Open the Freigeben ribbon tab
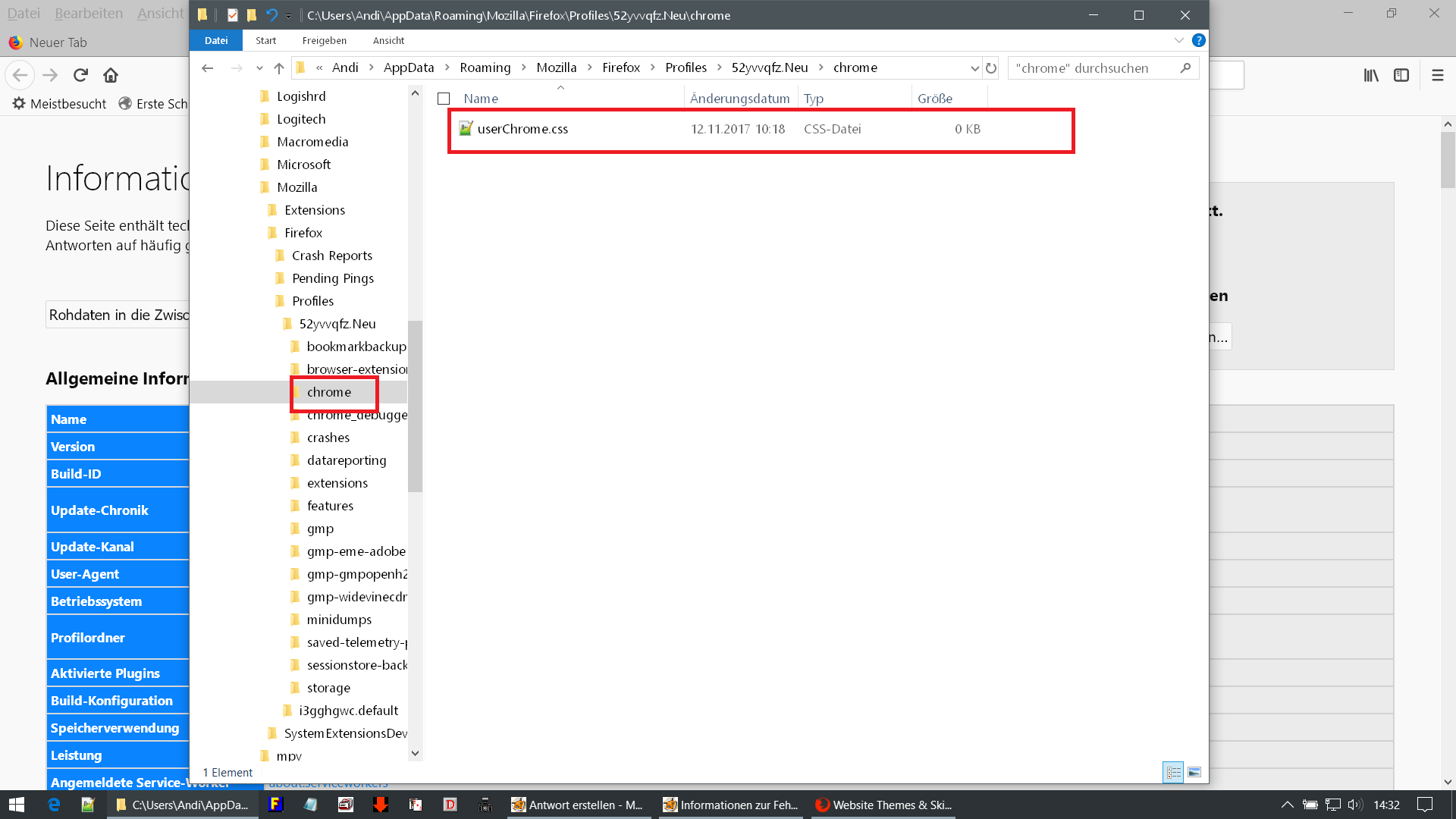This screenshot has height=819, width=1456. (324, 40)
